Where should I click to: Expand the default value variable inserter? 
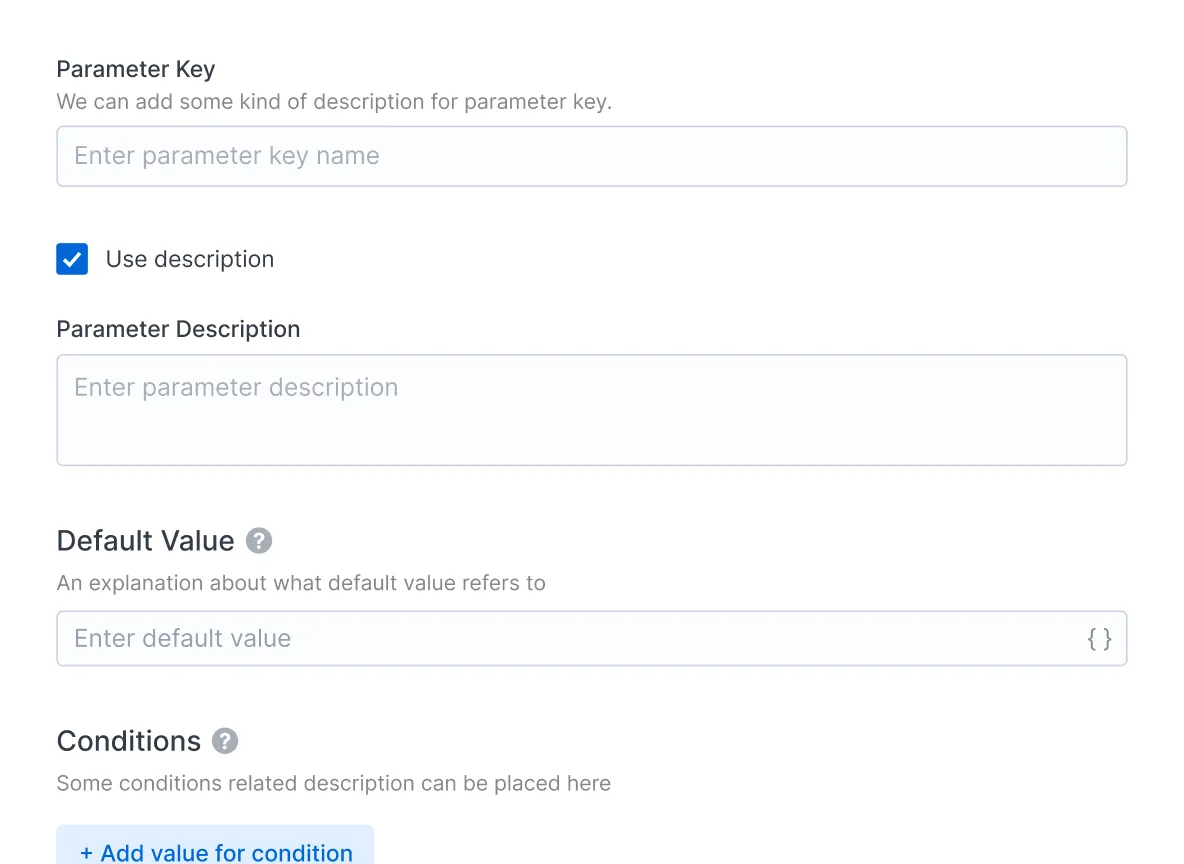[1100, 638]
